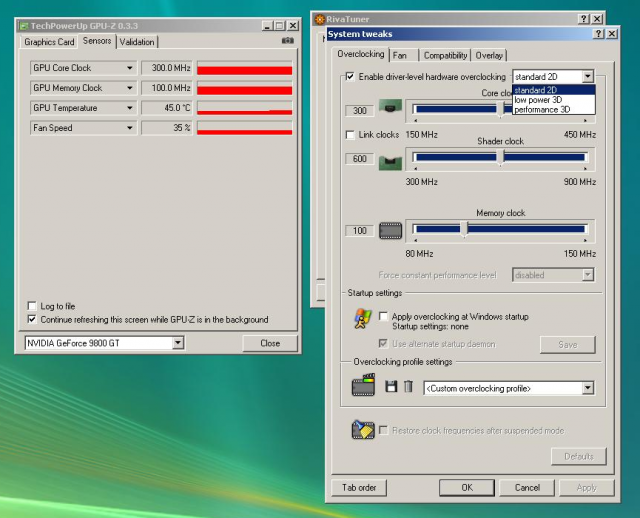The image size is (640, 518).
Task: Click the shader clock value field 600
Action: [360, 159]
